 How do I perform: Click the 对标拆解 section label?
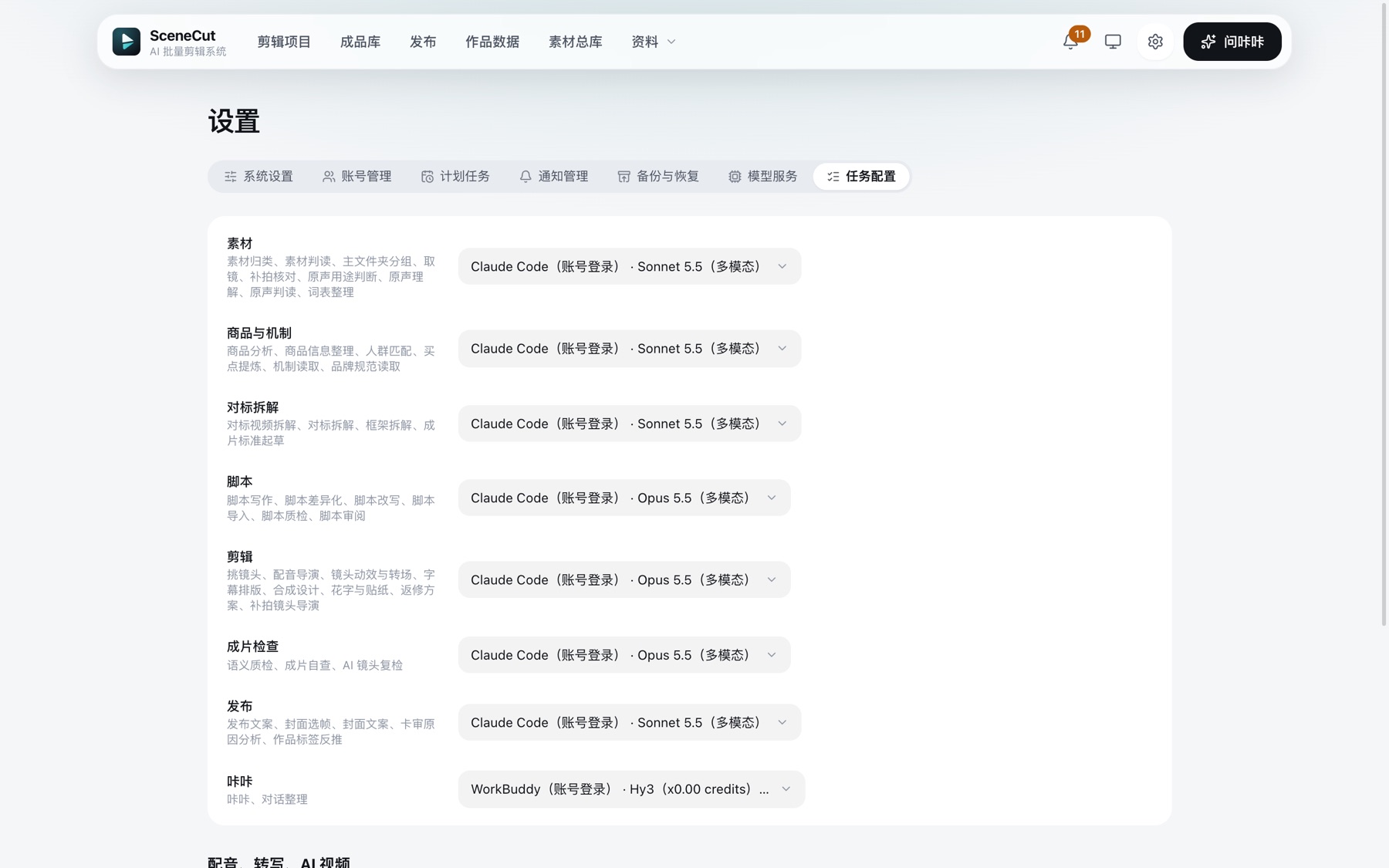(252, 407)
